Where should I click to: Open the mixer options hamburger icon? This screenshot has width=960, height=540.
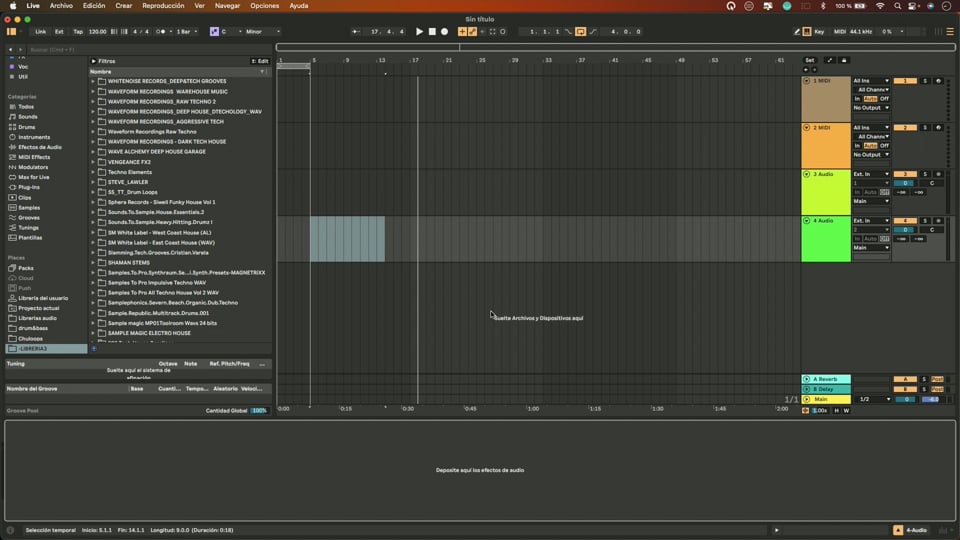pyautogui.click(x=950, y=31)
